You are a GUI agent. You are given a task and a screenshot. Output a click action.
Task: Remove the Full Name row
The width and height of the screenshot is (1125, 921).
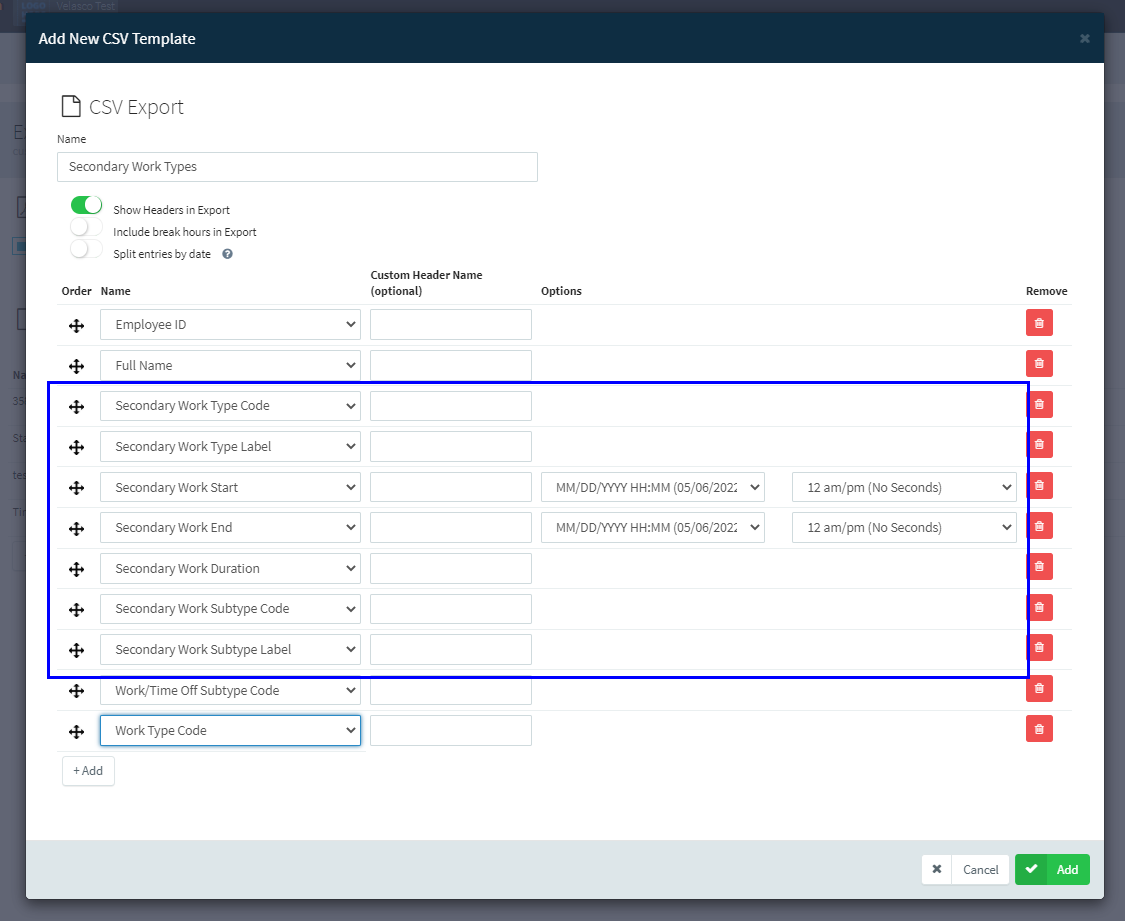1039,364
